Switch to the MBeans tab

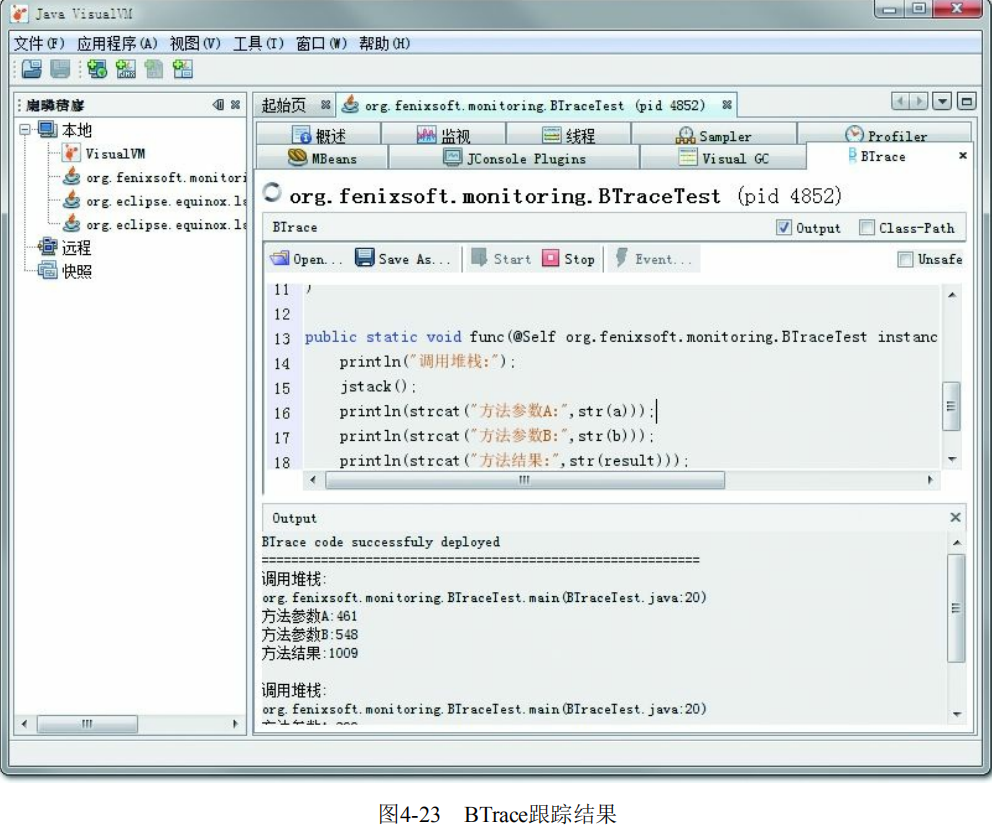tap(322, 158)
